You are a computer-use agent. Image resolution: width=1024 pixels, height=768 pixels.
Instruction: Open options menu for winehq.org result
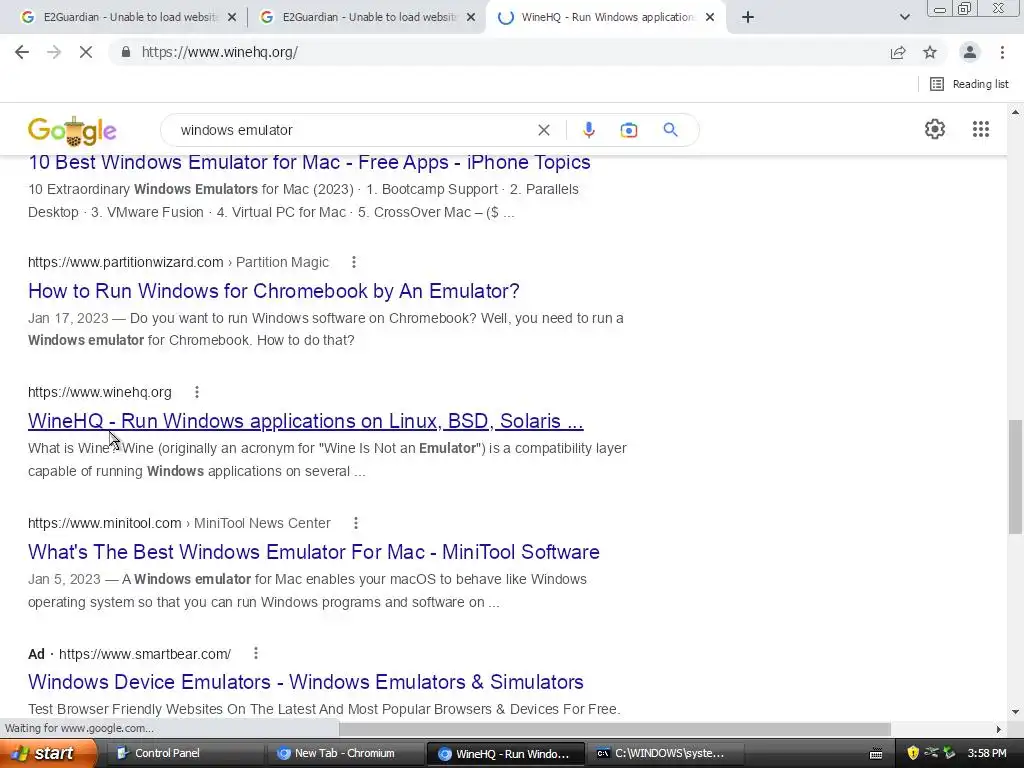pos(197,392)
